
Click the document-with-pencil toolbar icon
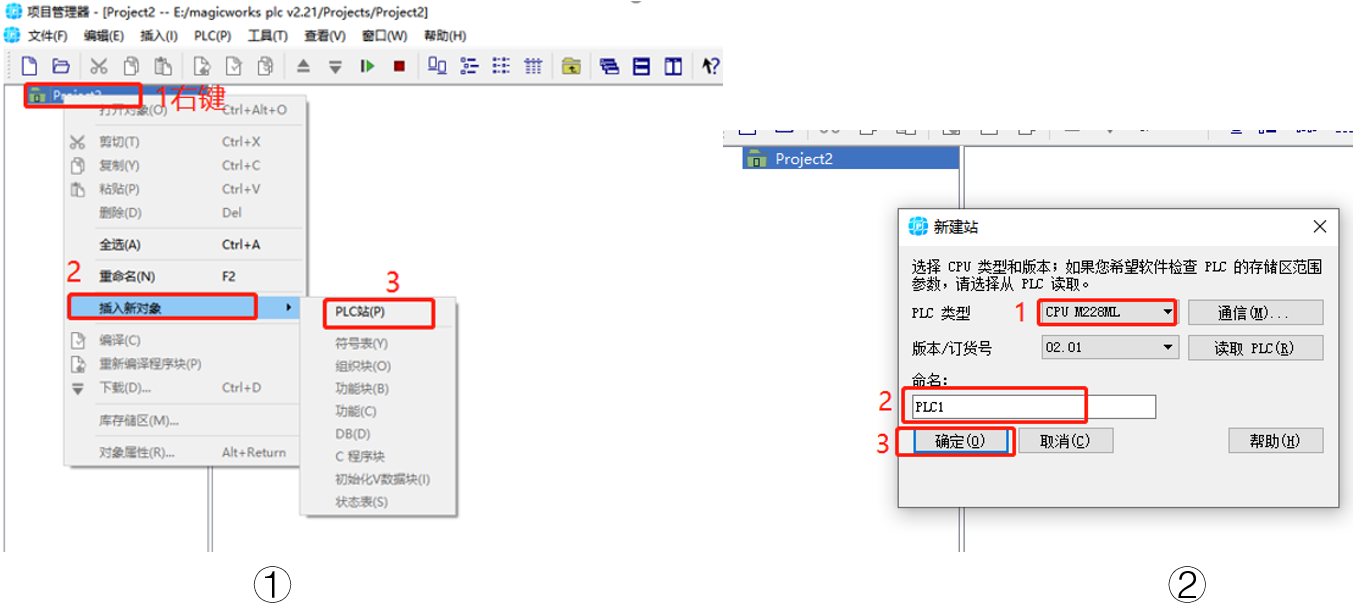coord(202,66)
